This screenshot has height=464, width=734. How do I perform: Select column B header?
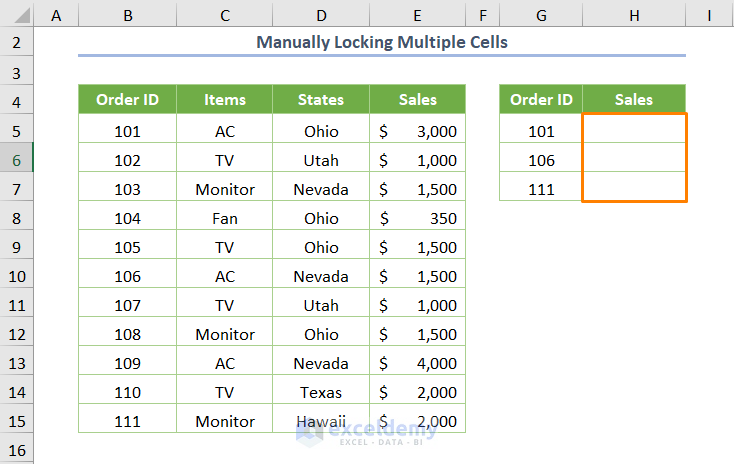click(x=127, y=14)
